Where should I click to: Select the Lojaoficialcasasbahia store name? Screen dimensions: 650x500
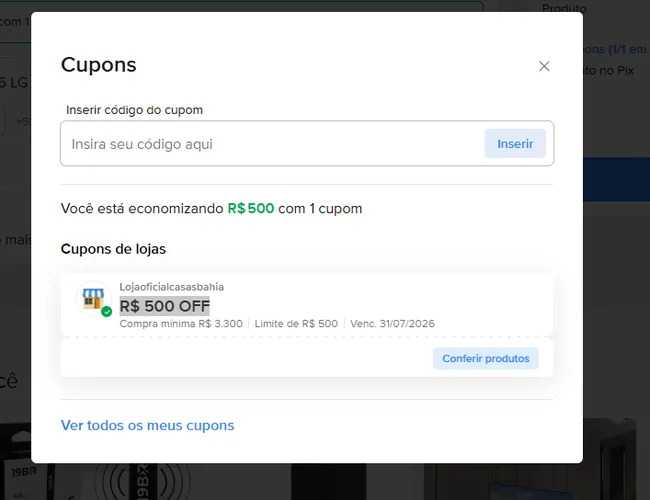172,287
